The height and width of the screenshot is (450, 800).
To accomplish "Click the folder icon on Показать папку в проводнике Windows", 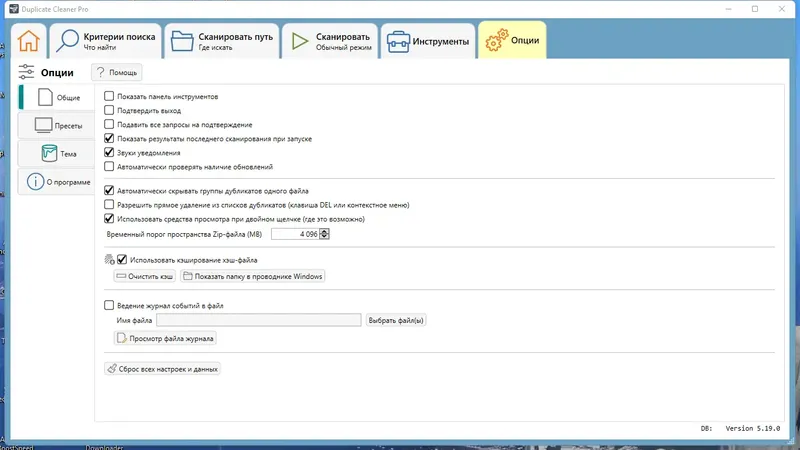I will pyautogui.click(x=188, y=276).
